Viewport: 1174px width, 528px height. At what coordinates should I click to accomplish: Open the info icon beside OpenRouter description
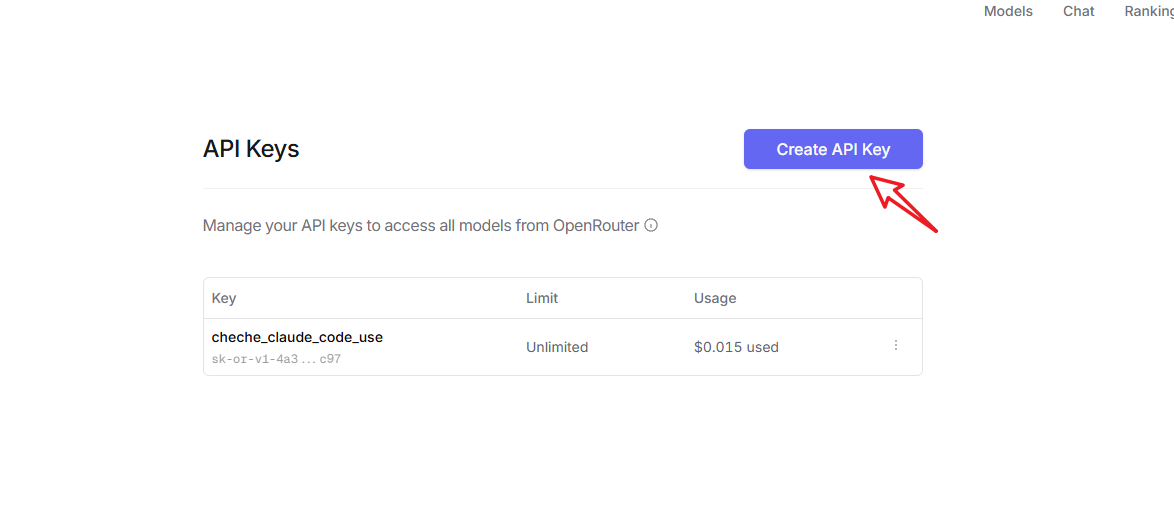pyautogui.click(x=651, y=225)
